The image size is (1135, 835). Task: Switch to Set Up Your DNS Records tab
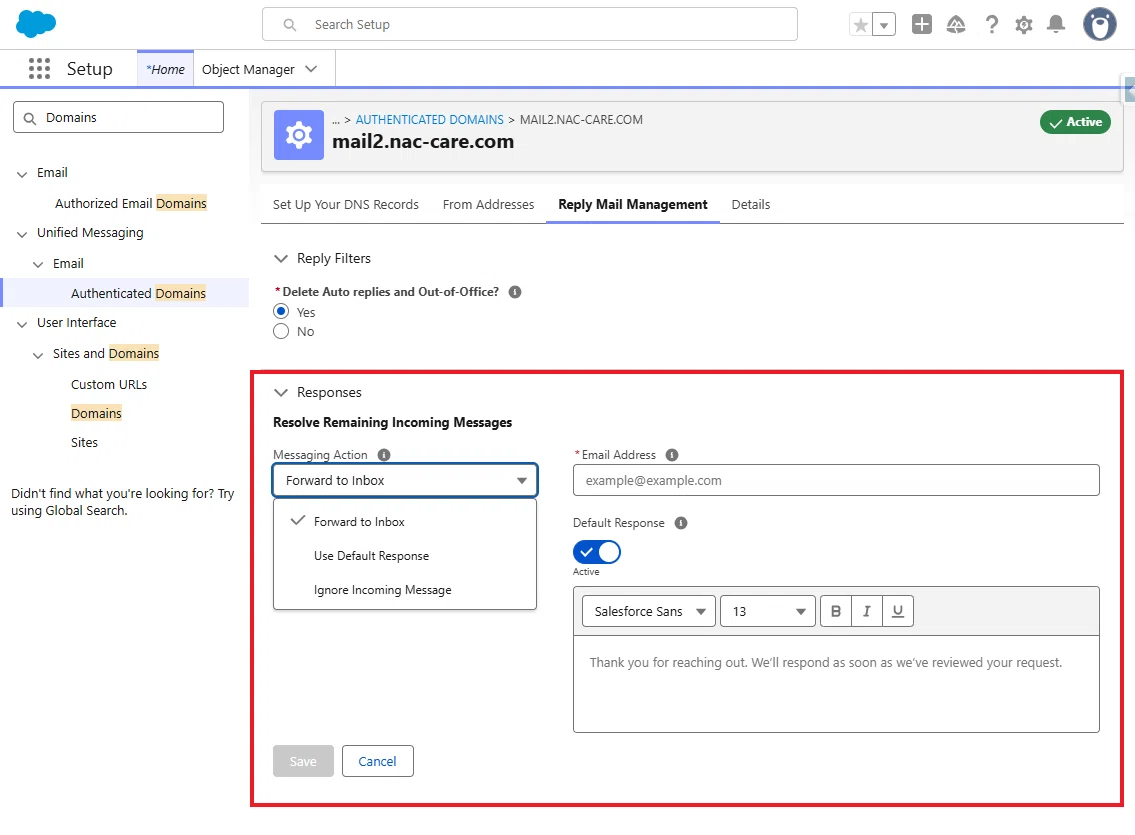point(345,205)
